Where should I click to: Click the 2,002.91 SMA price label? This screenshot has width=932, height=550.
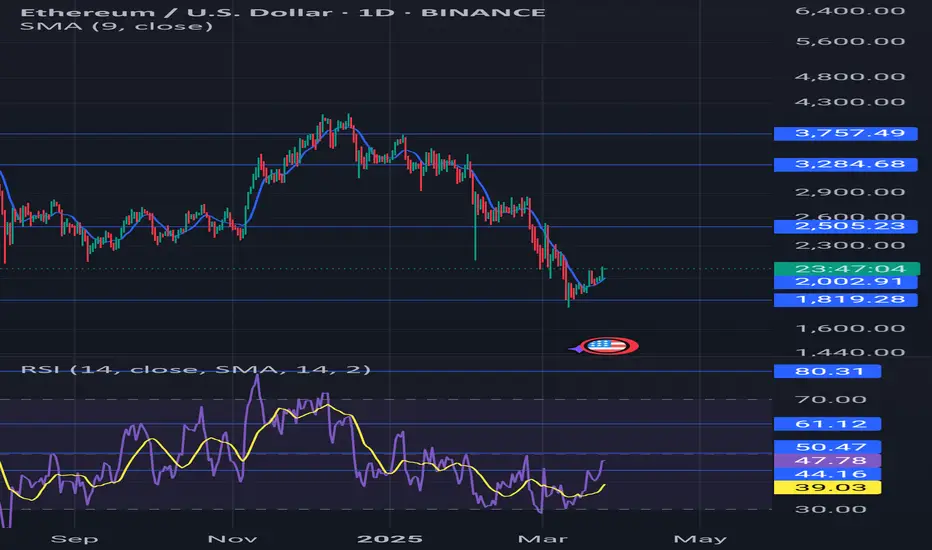pos(845,282)
